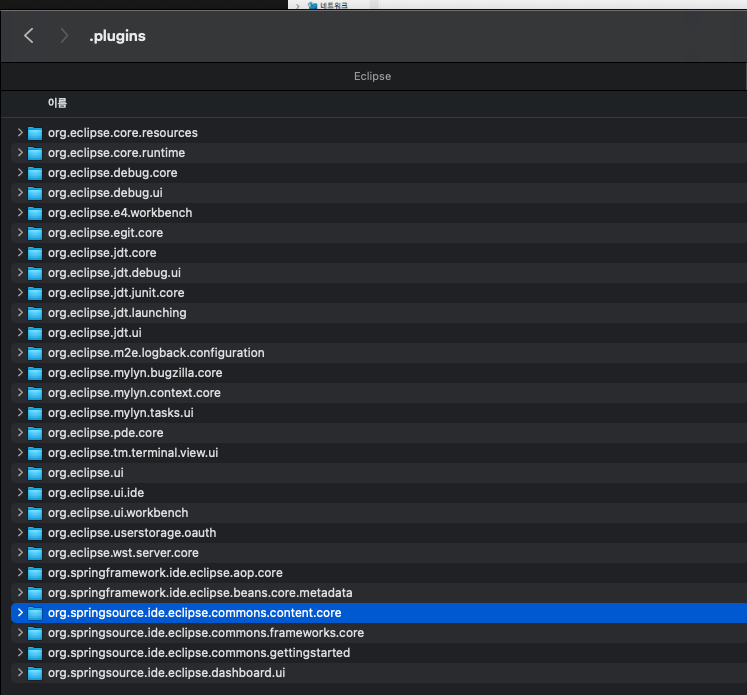
Task: Expand org.eclipse.debug.core folder
Action: 20,172
